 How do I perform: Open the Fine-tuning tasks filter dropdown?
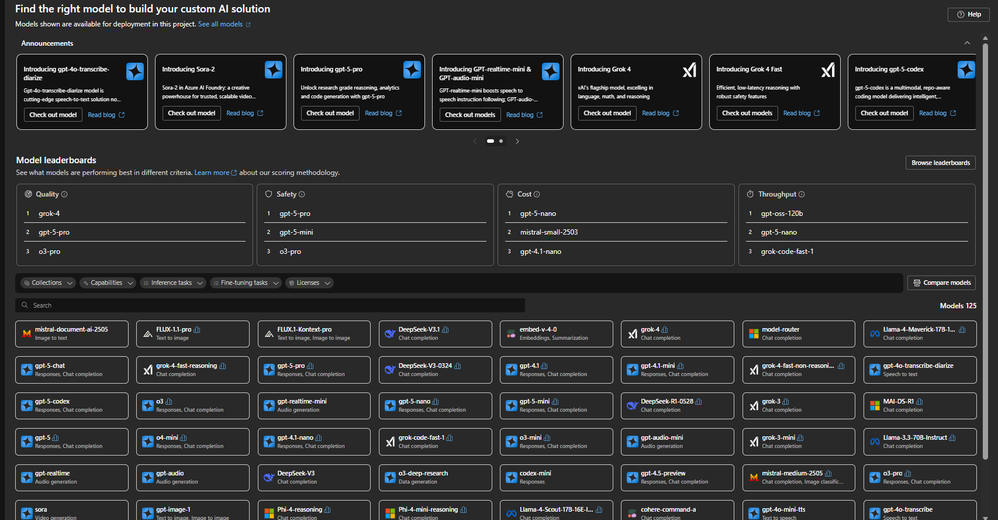pyautogui.click(x=245, y=283)
